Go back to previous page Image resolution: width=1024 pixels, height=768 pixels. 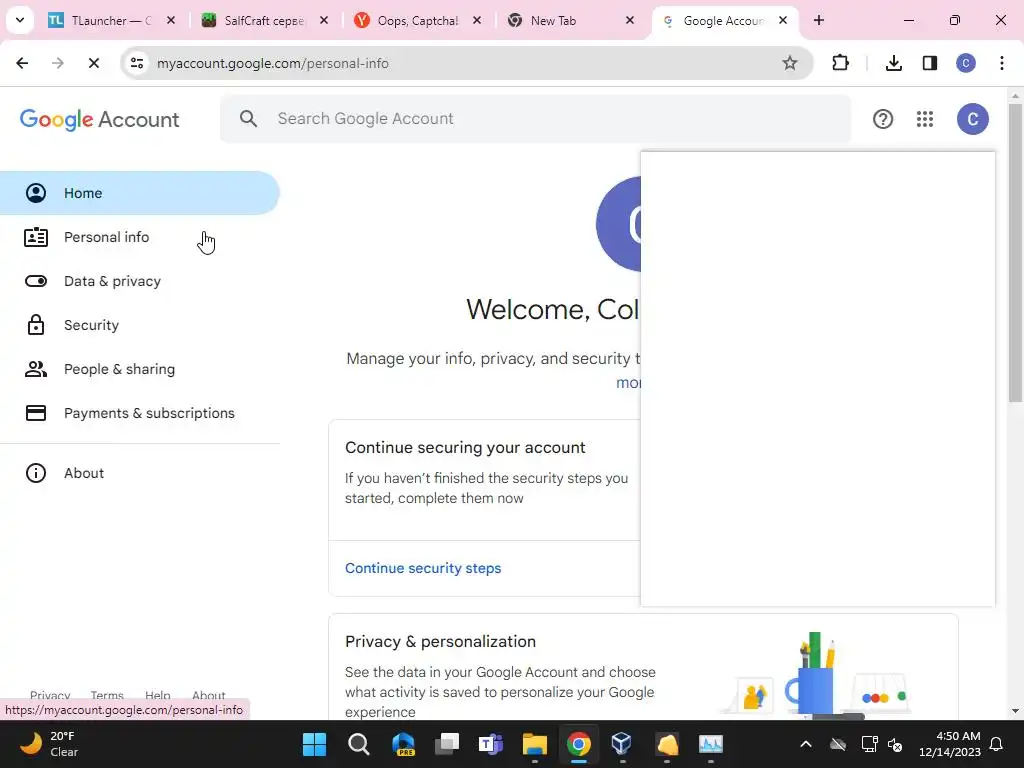click(22, 63)
